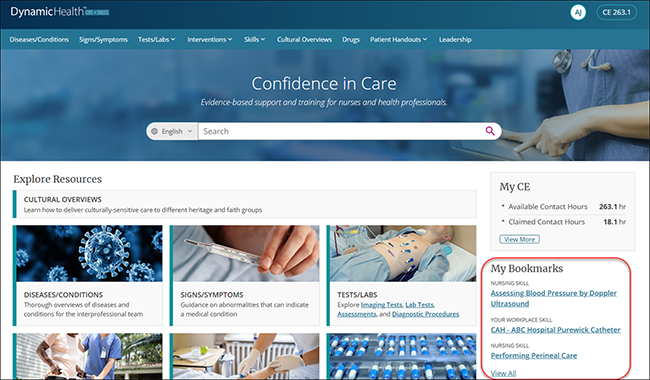Viewport: 650px width, 380px height.
Task: Follow the Assessments link in Tests/Labs
Action: (x=357, y=314)
